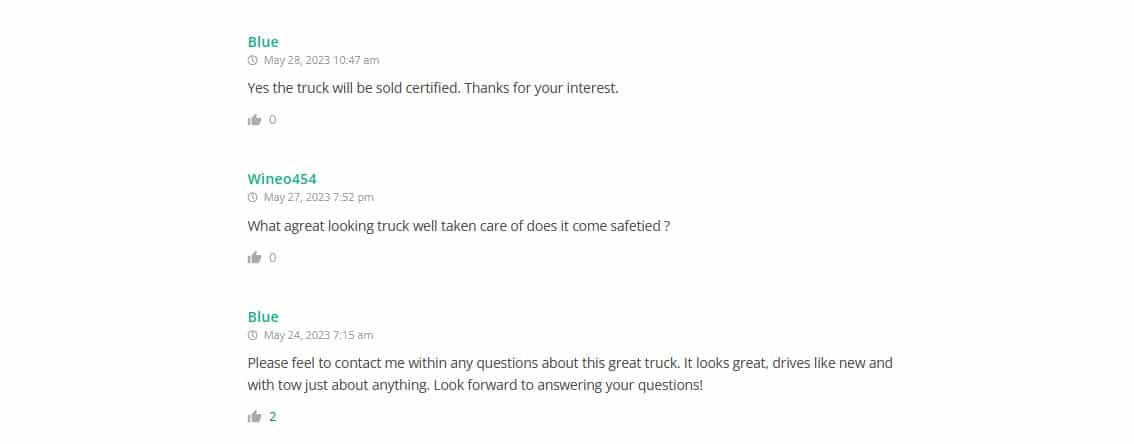Like Blue's May 28 reply with thumbs-up
The image size is (1134, 444).
(x=255, y=120)
